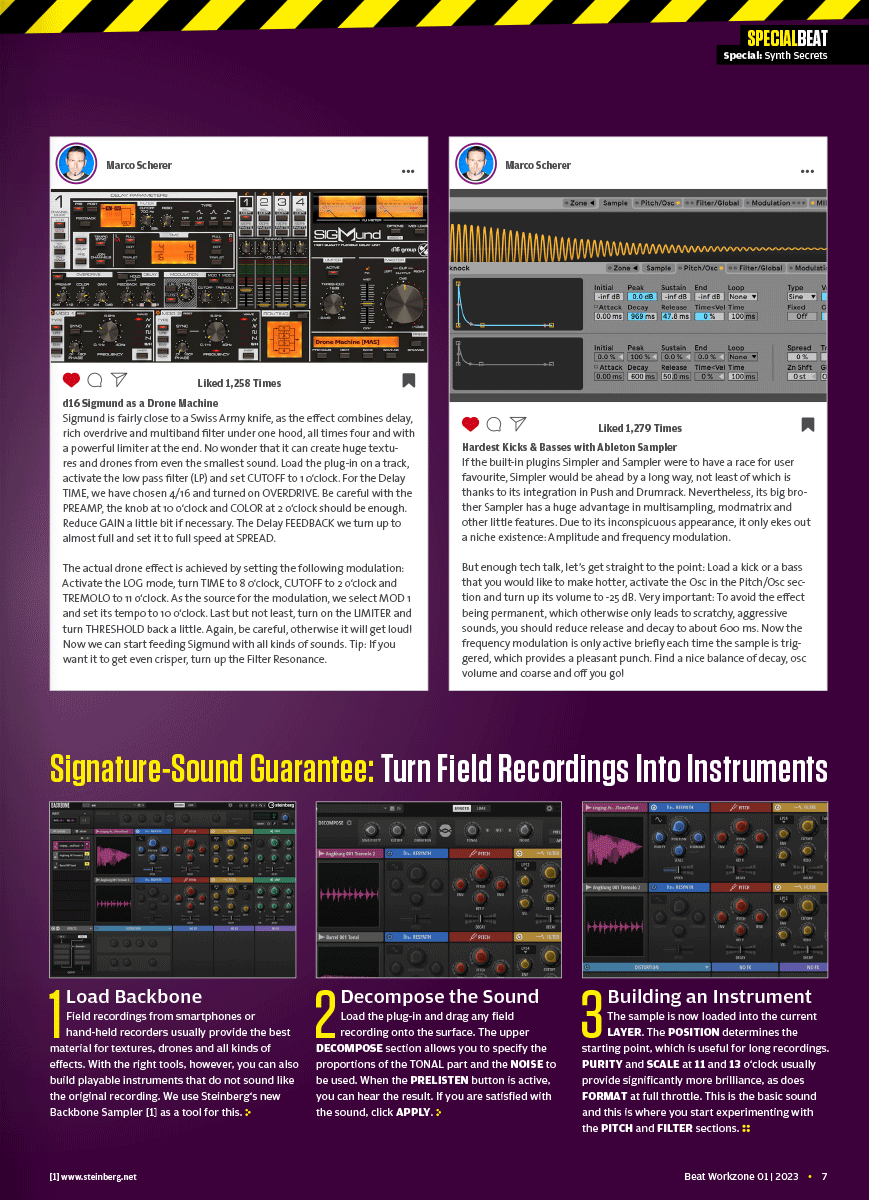
Task: Select the Barrel 061 Tonal layer header
Action: pos(350,937)
